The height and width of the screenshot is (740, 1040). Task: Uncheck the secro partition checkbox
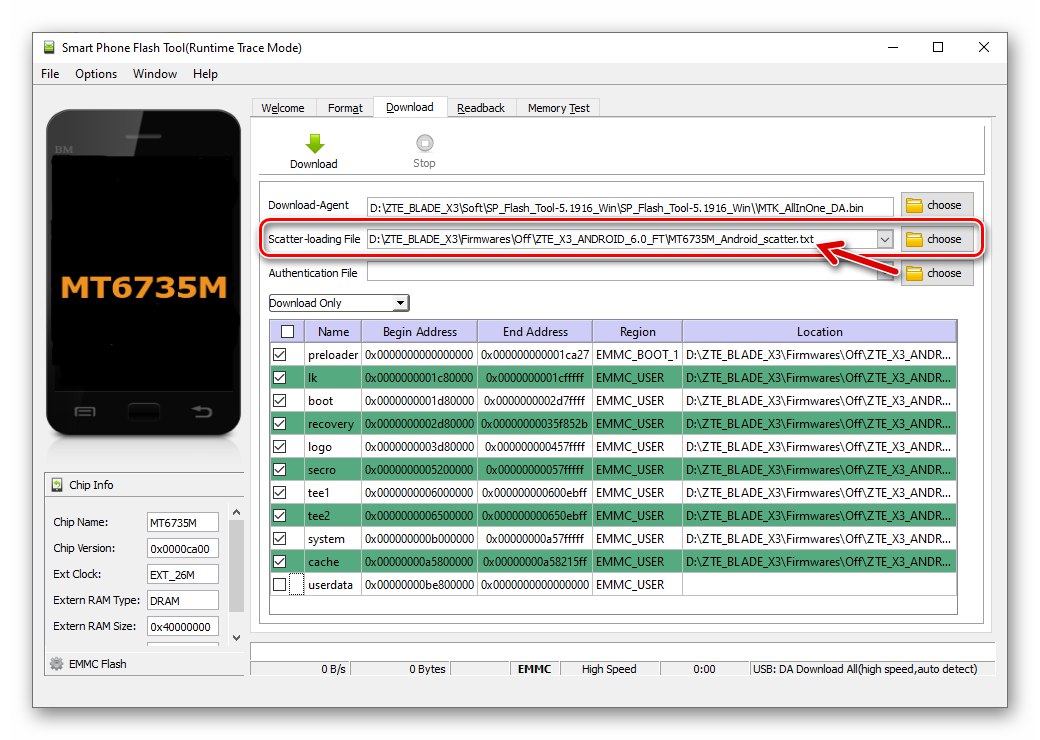[280, 469]
